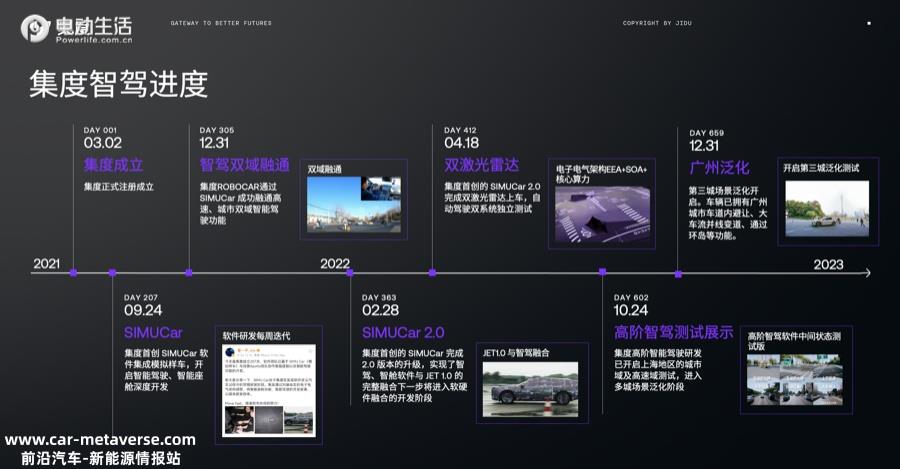Viewport: 900px width, 469px height.
Task: Click the 2022 year label on timeline
Action: tap(335, 263)
